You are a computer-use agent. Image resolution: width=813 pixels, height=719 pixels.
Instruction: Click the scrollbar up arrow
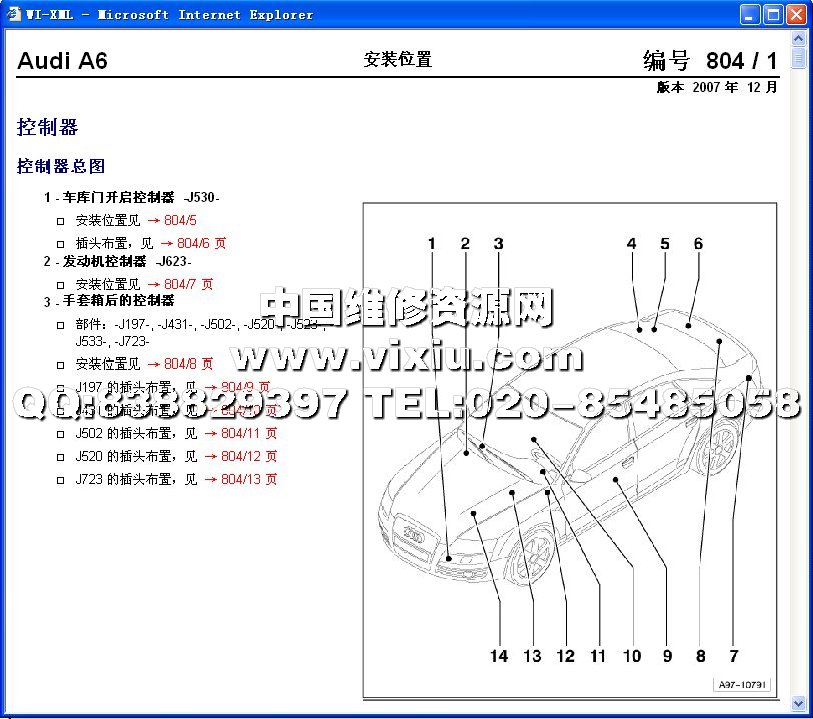[x=798, y=38]
